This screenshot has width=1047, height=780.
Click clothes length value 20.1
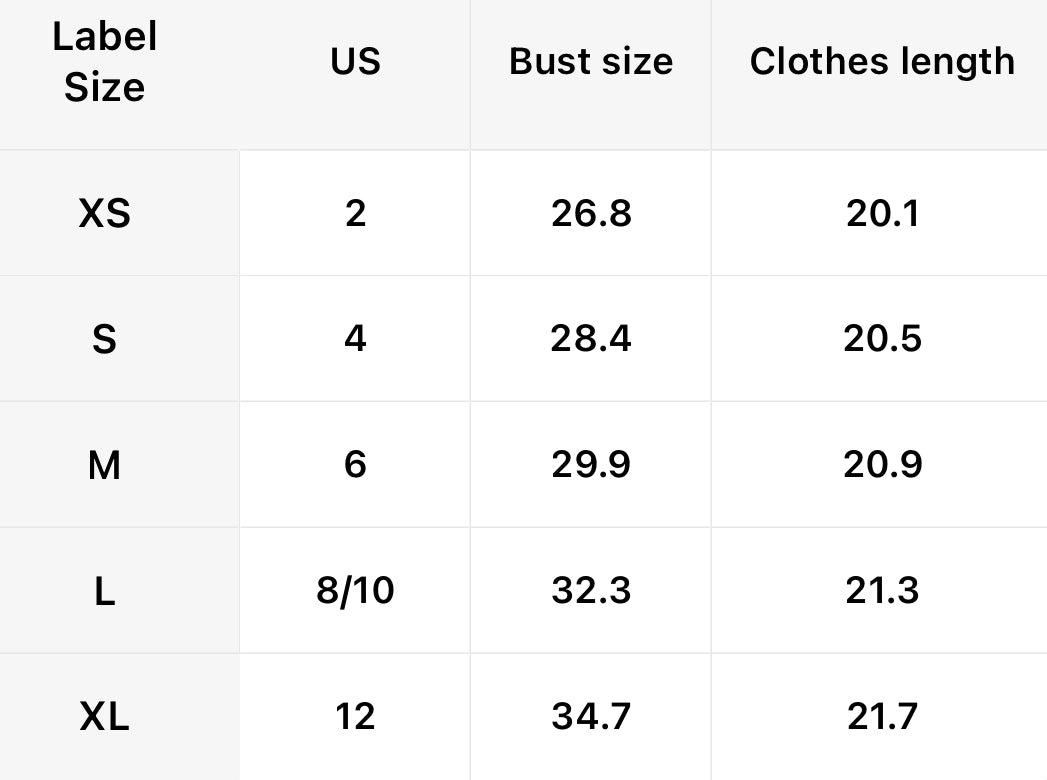point(882,213)
